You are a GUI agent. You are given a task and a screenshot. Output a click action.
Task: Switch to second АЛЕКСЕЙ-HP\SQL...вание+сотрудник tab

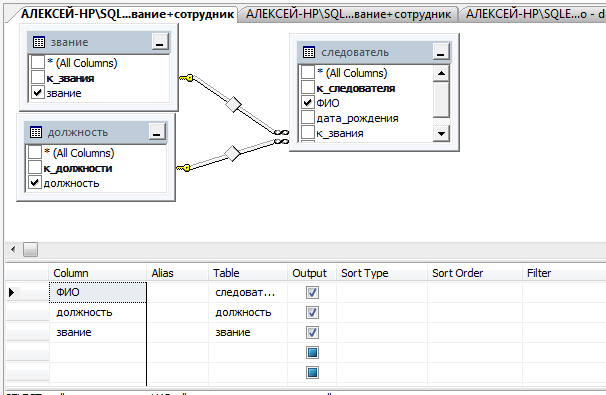pyautogui.click(x=348, y=14)
